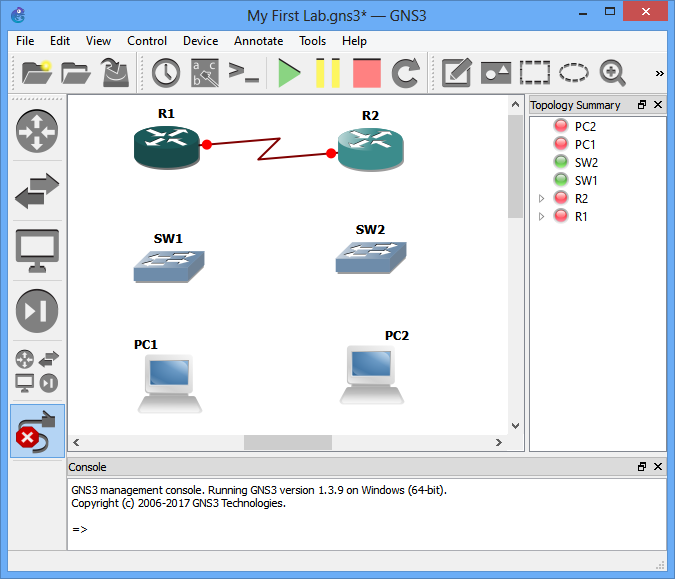Expand the R2 node in Topology Summary
Viewport: 675px width, 579px height.
pos(542,199)
